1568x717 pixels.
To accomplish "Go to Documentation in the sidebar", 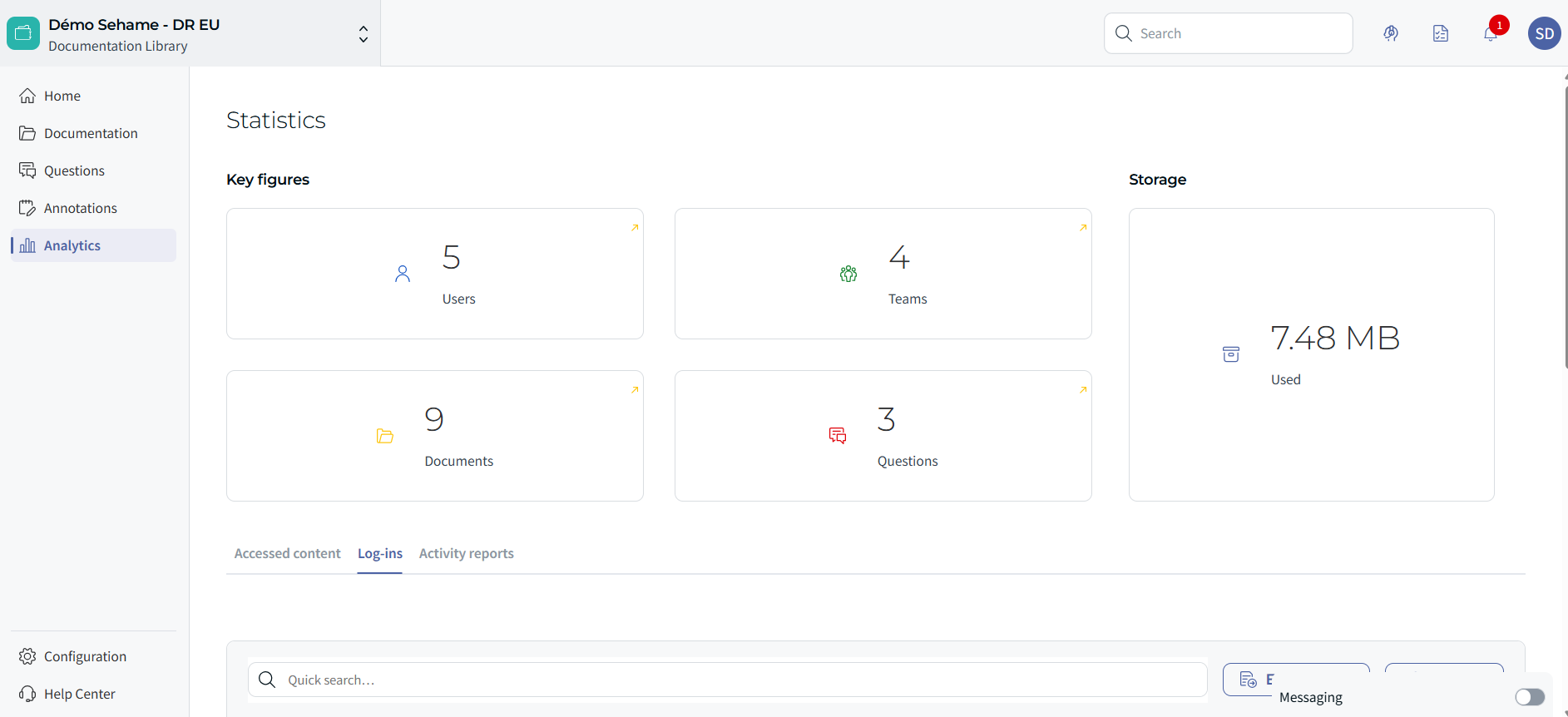I will 91,133.
